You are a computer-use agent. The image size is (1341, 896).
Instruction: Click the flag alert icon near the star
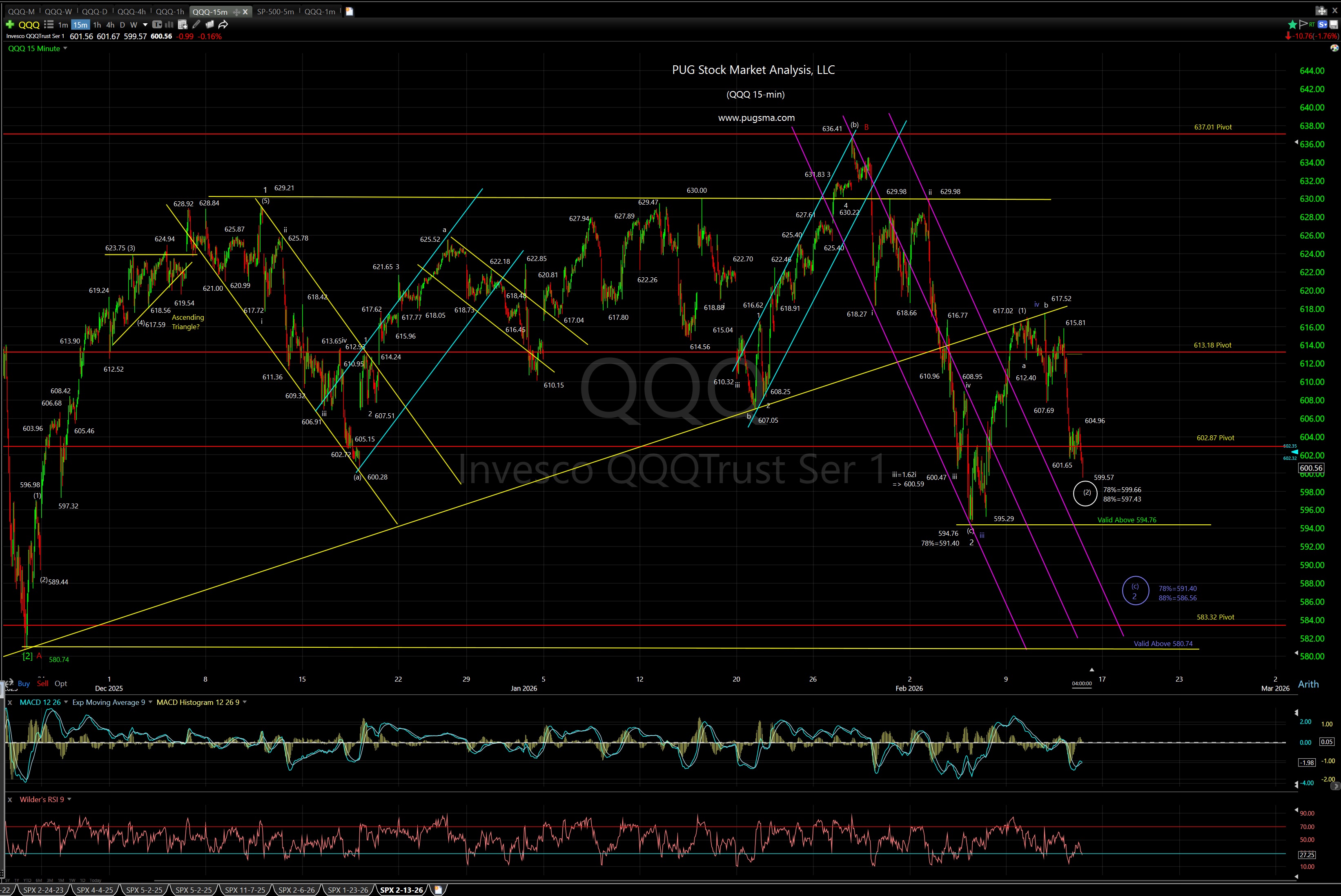[1303, 25]
